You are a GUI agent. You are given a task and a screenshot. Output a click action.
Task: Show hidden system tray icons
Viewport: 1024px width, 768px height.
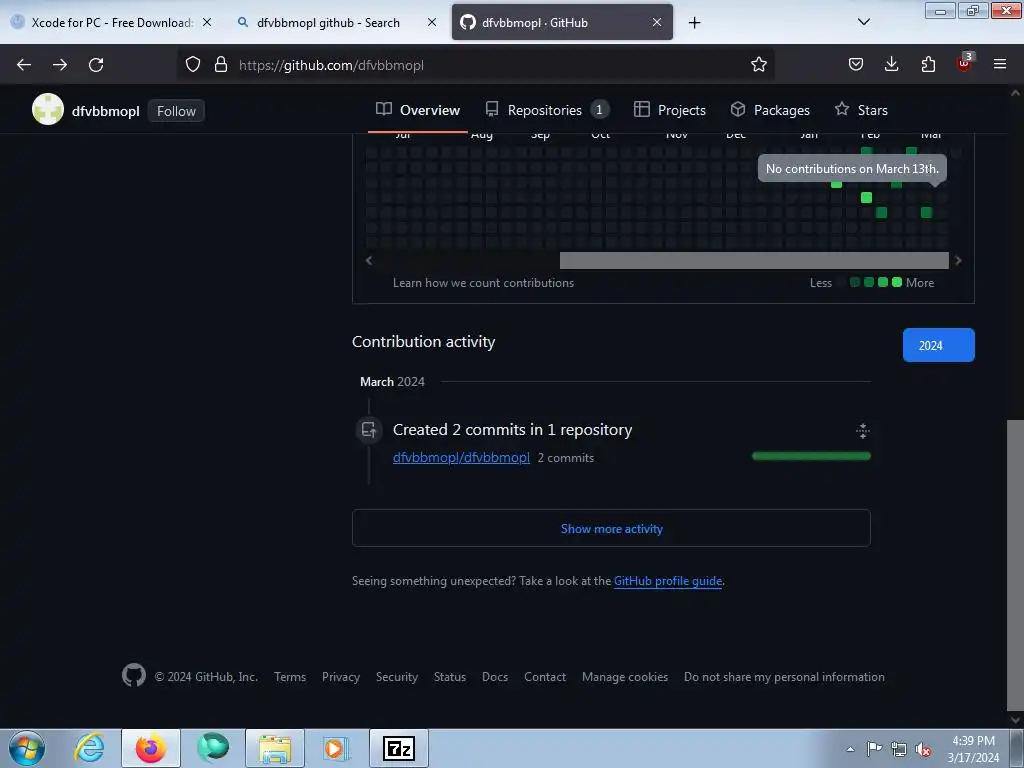850,749
